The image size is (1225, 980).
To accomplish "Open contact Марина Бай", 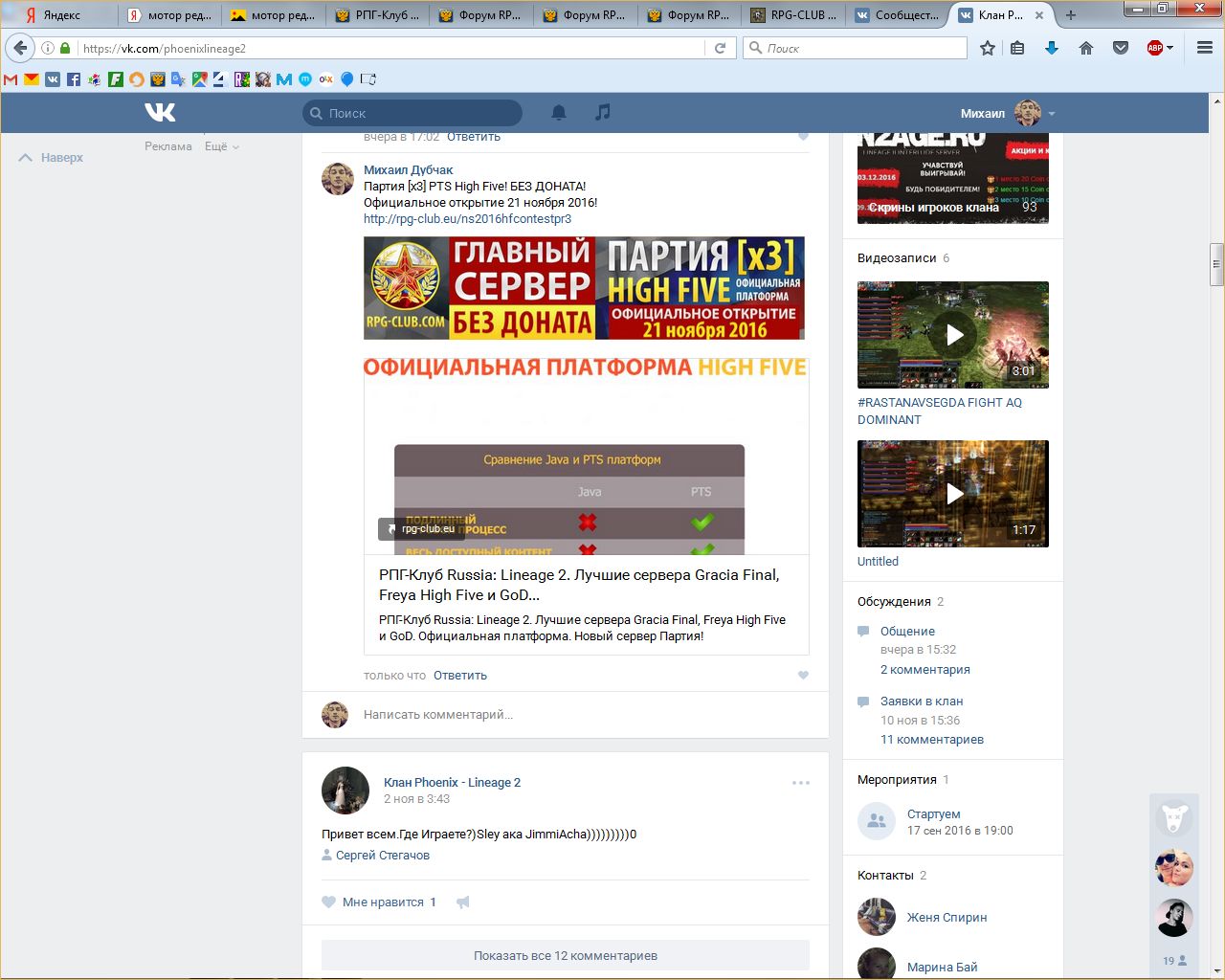I will [942, 968].
